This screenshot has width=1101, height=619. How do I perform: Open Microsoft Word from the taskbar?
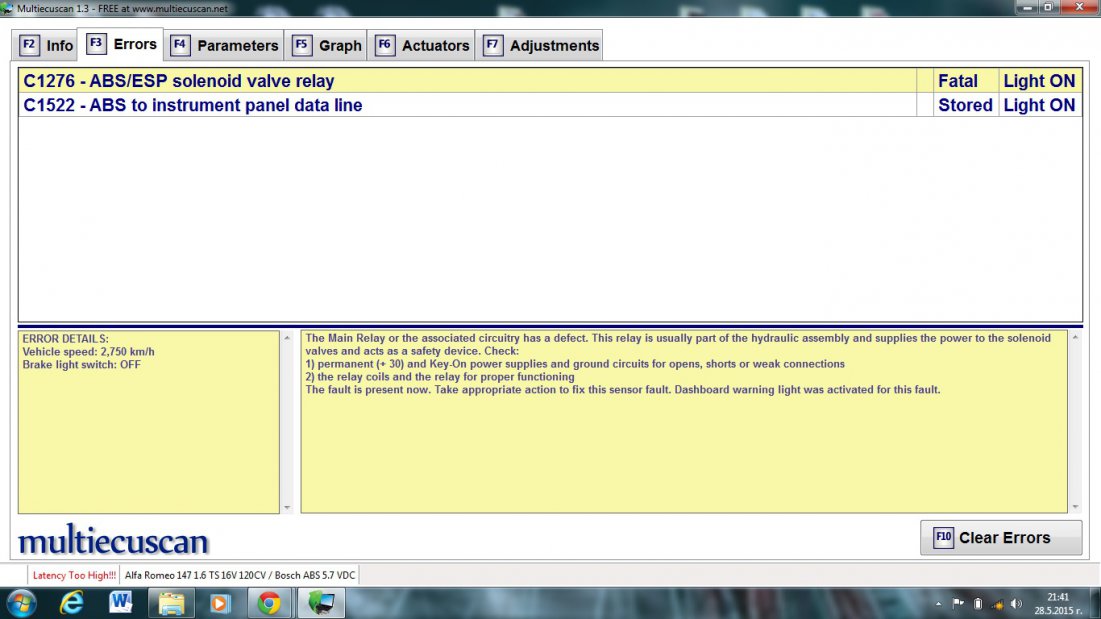[121, 603]
